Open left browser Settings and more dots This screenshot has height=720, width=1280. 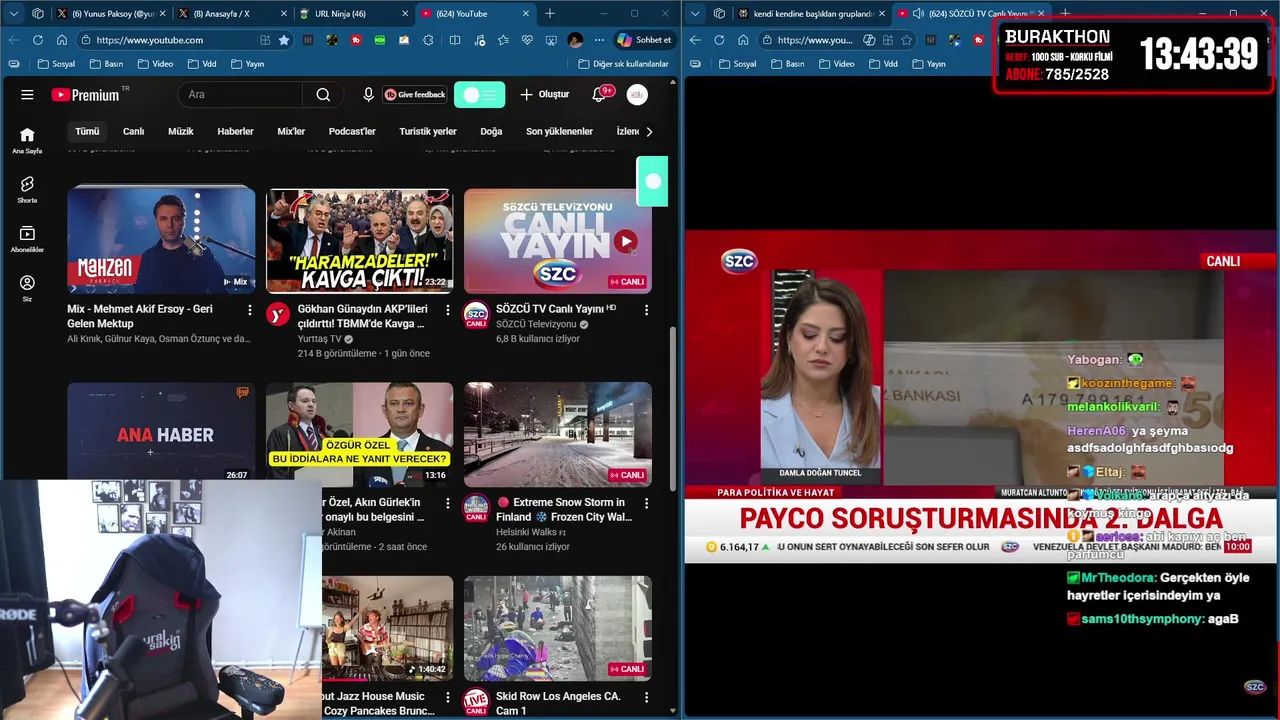click(x=599, y=40)
